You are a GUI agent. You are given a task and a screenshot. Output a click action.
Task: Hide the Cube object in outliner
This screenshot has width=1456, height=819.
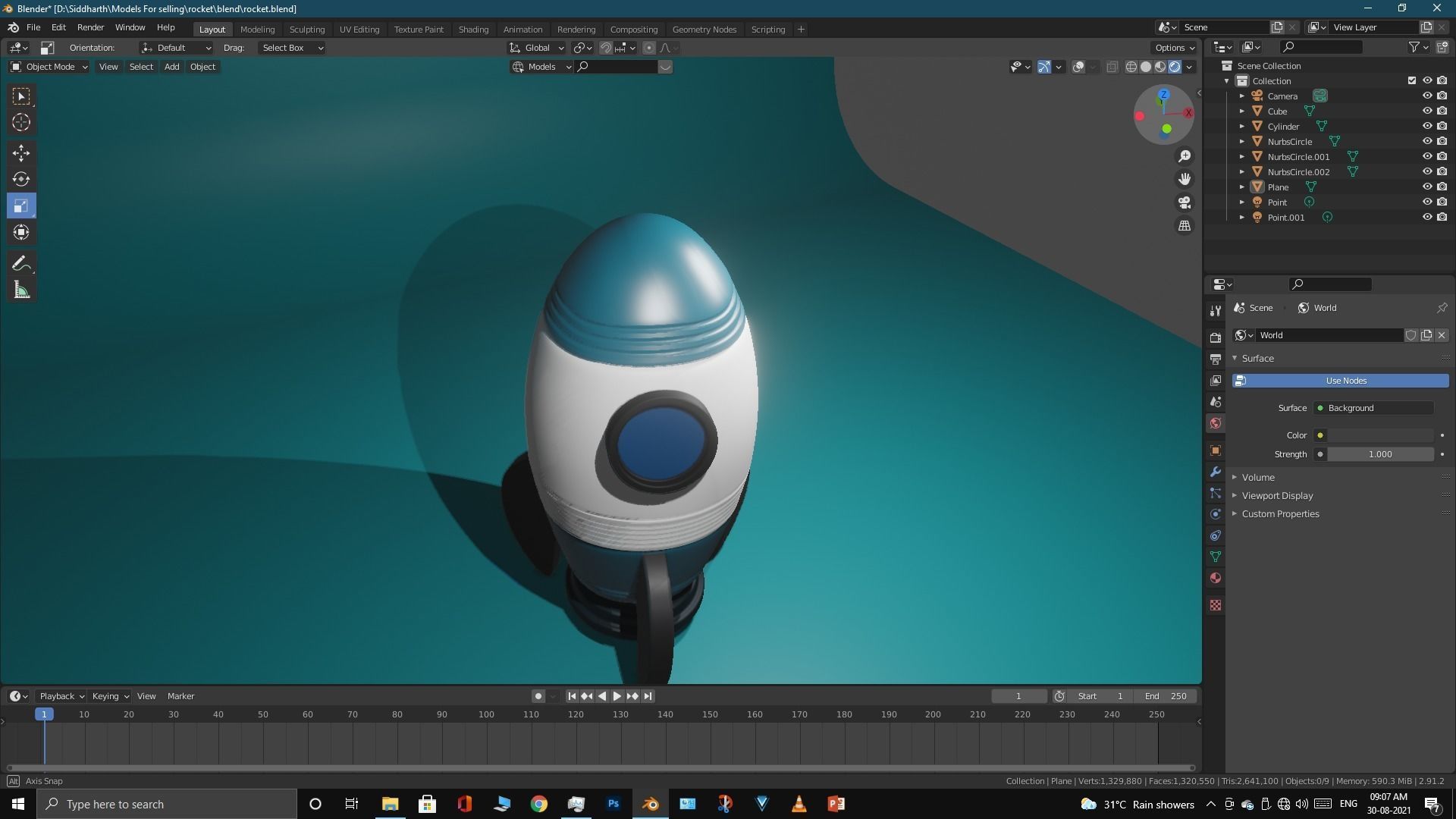tap(1426, 111)
